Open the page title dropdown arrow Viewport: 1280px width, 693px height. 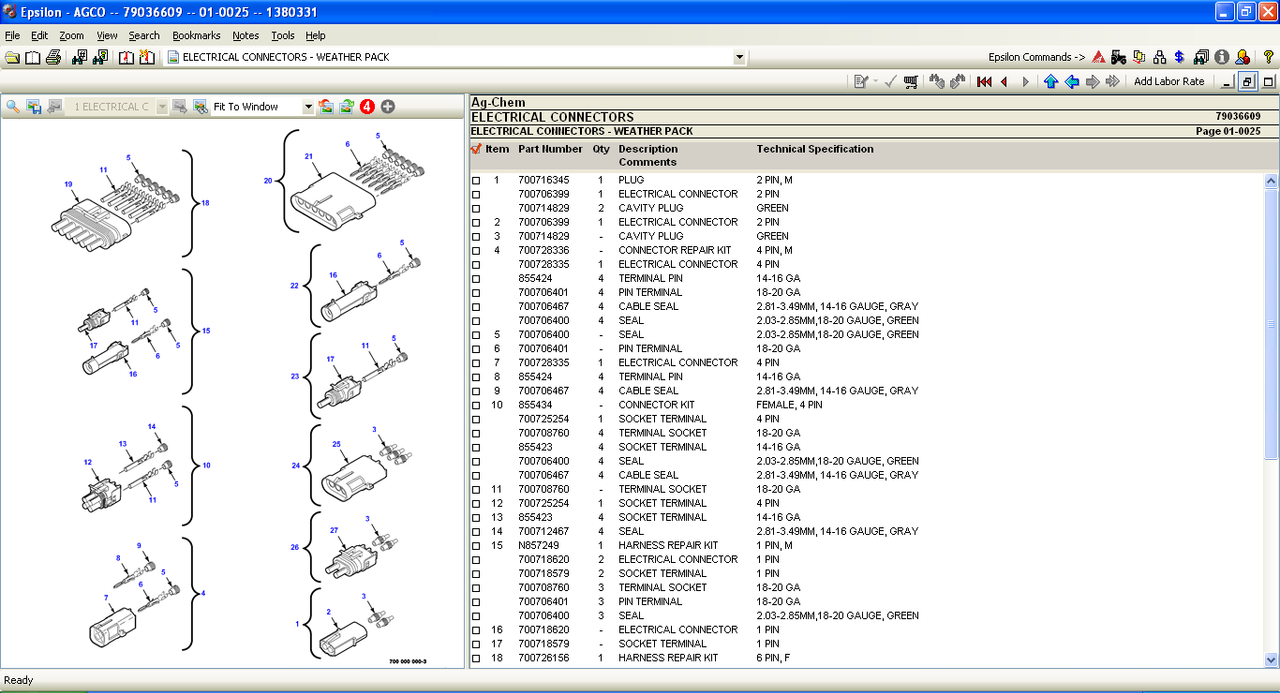[739, 57]
